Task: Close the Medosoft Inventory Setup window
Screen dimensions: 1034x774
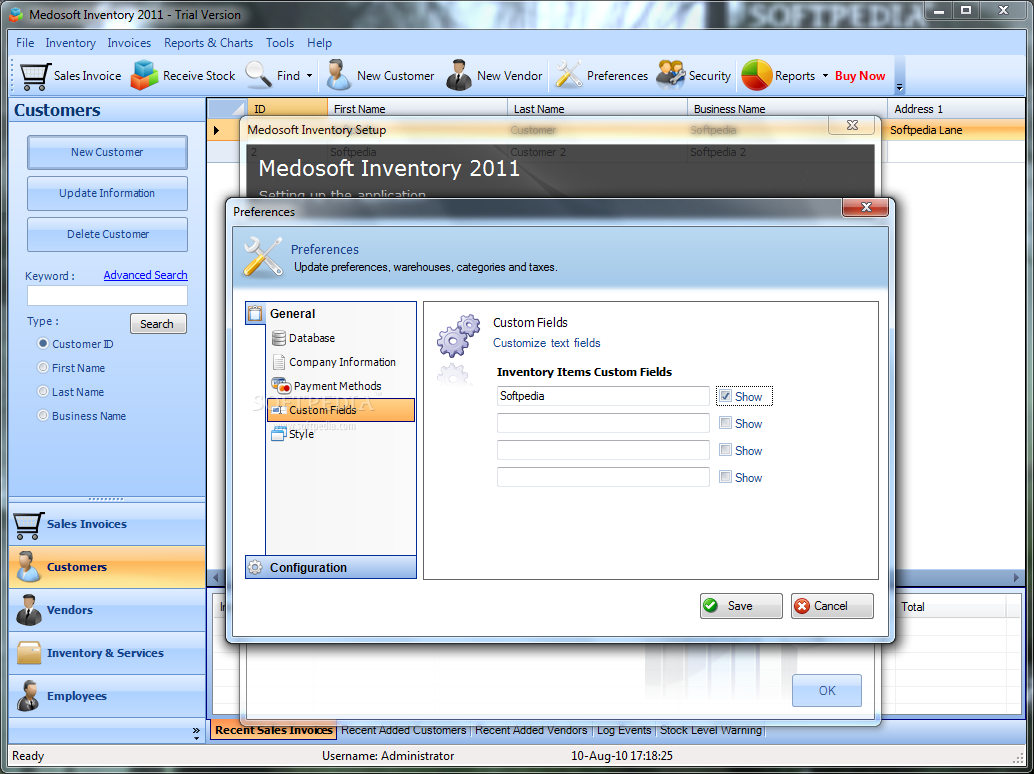Action: click(852, 125)
